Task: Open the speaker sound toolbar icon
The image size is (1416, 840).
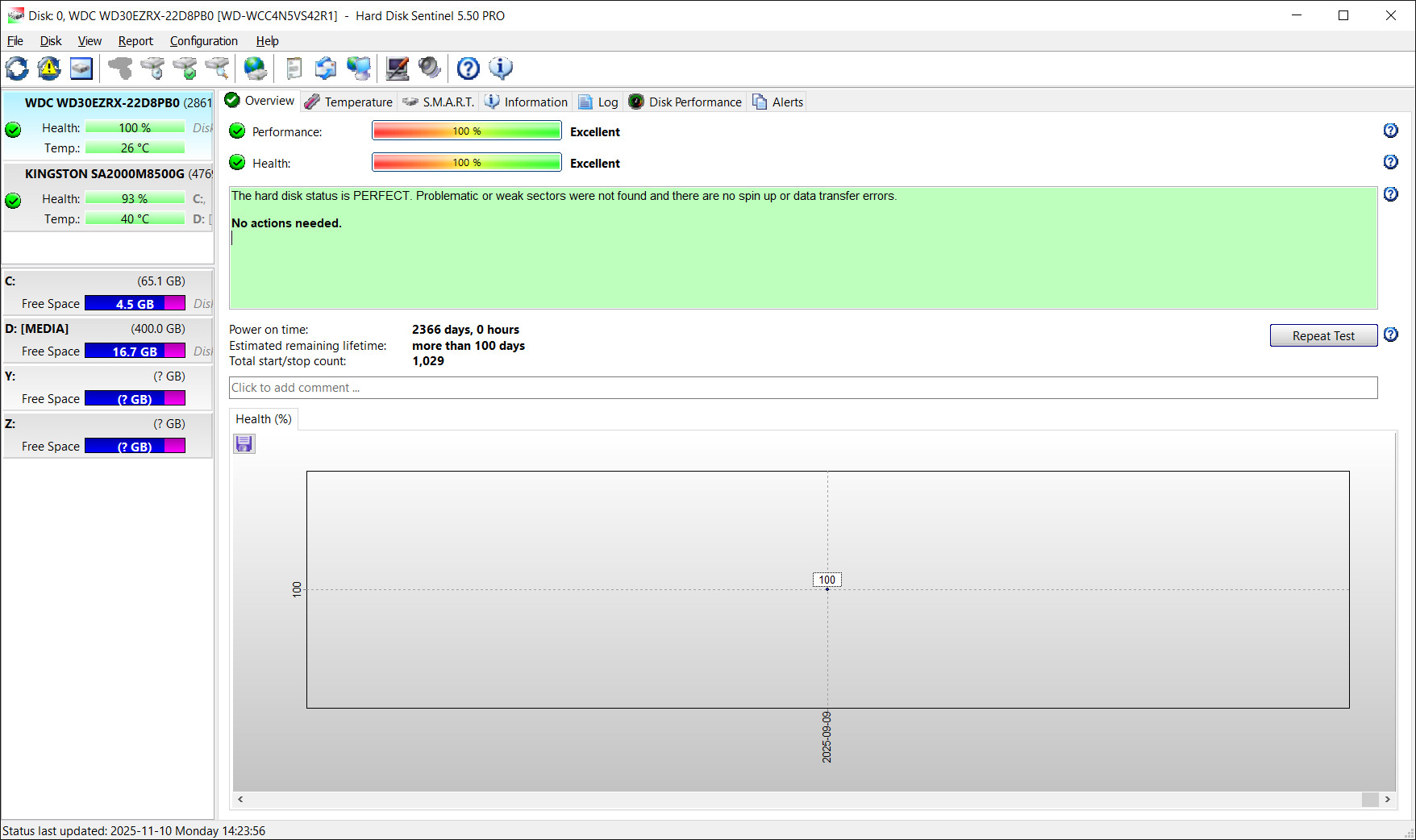Action: 430,69
